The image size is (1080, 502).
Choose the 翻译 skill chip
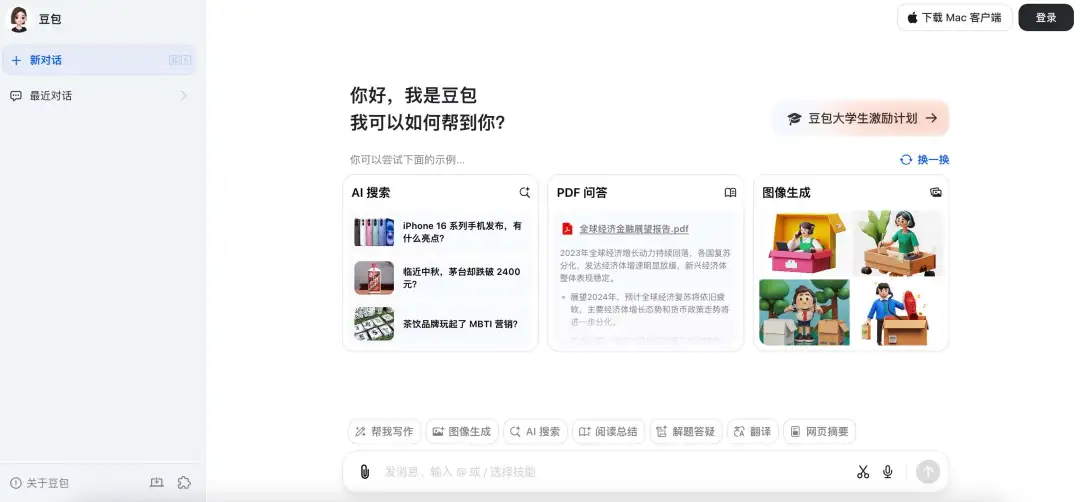[753, 432]
